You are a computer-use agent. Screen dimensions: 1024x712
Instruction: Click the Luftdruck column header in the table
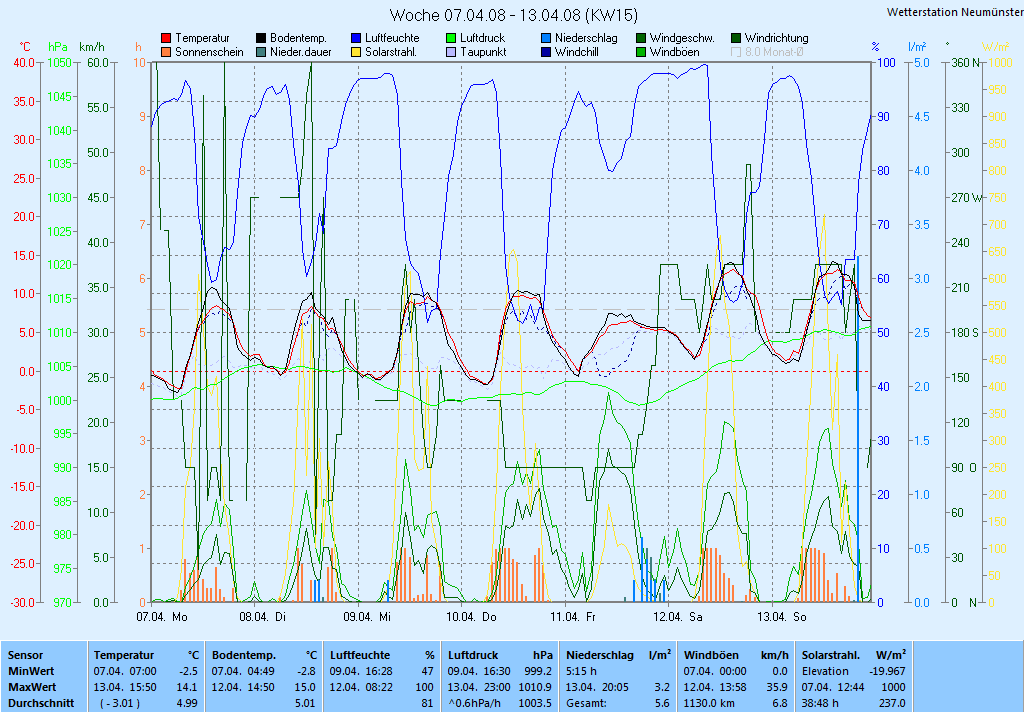(x=473, y=655)
